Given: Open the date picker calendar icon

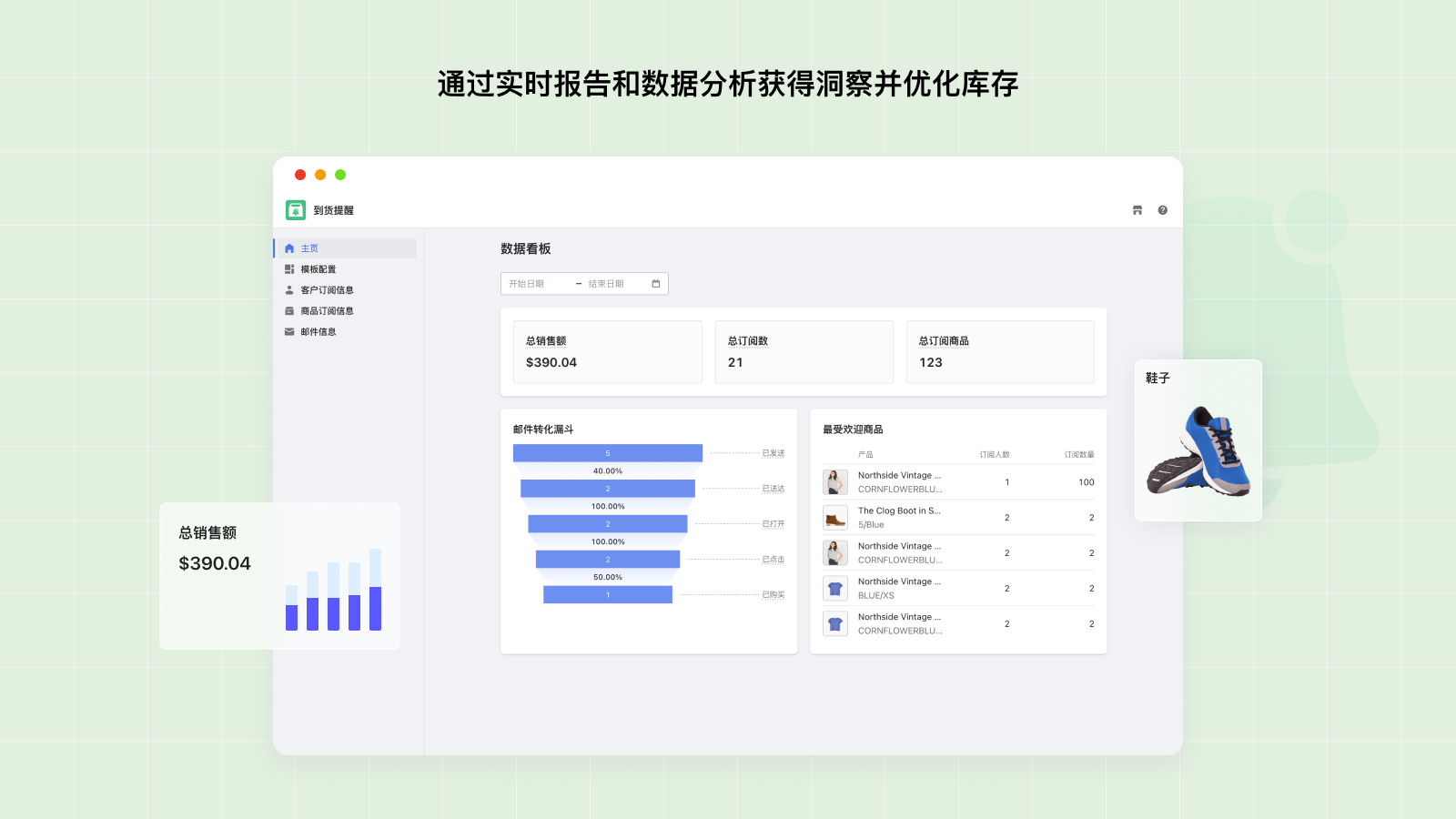Looking at the screenshot, I should pos(655,284).
